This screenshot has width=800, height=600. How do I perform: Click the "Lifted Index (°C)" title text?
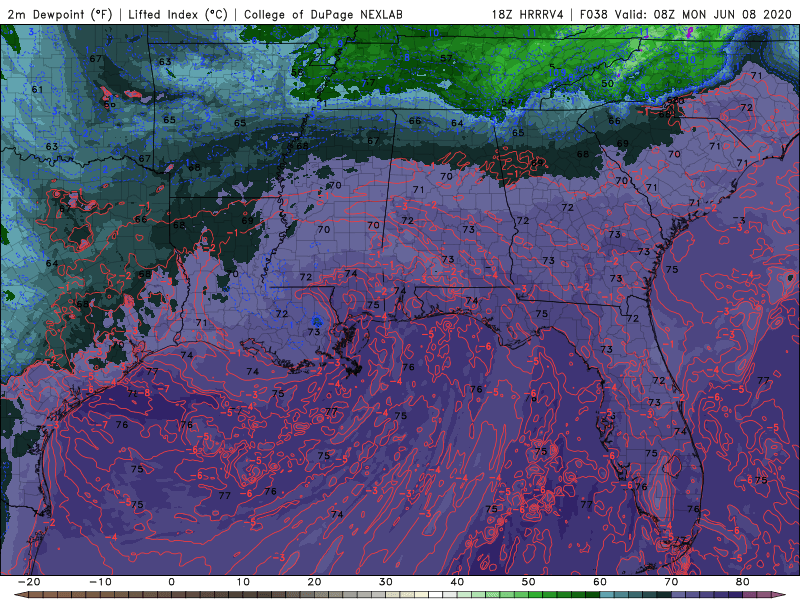178,14
